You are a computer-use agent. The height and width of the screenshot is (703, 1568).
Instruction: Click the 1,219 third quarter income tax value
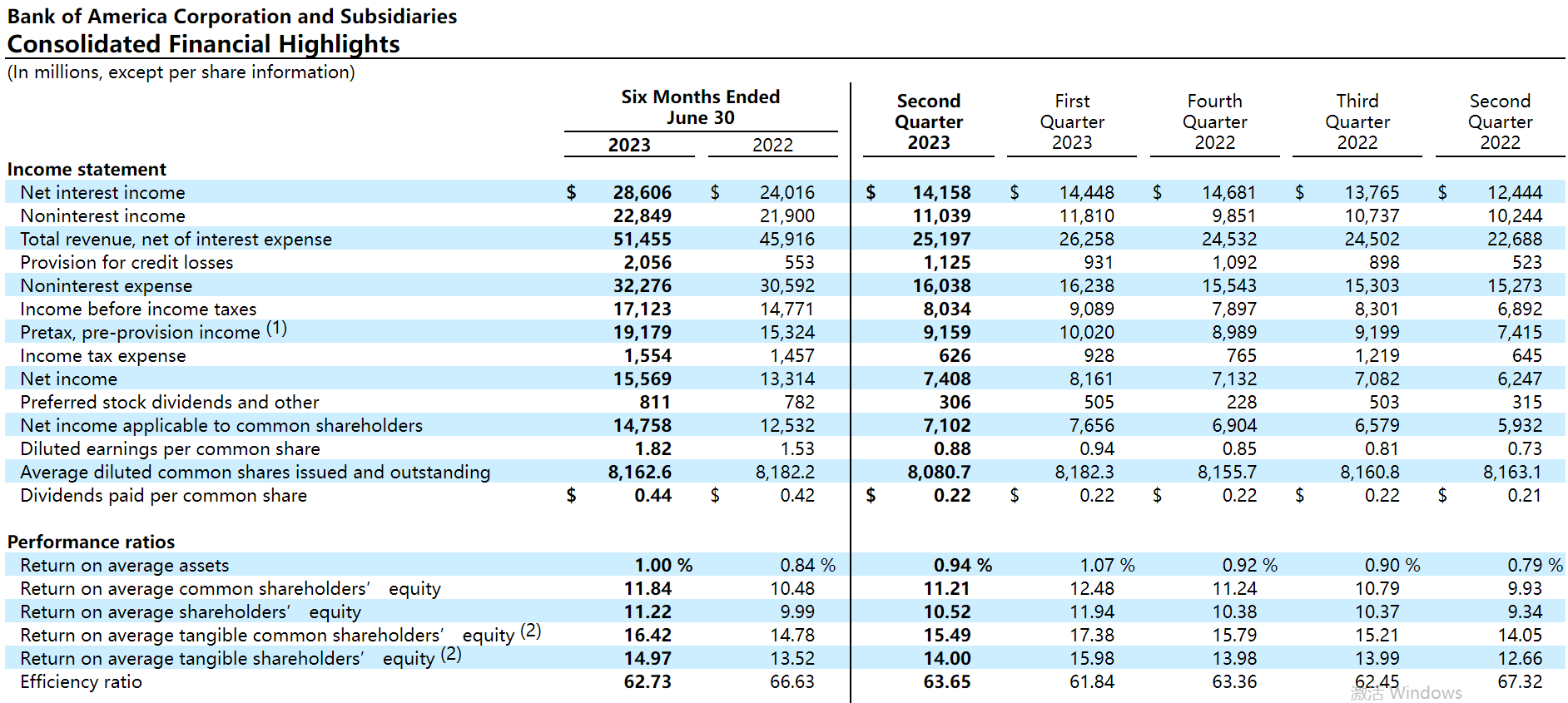point(1377,355)
